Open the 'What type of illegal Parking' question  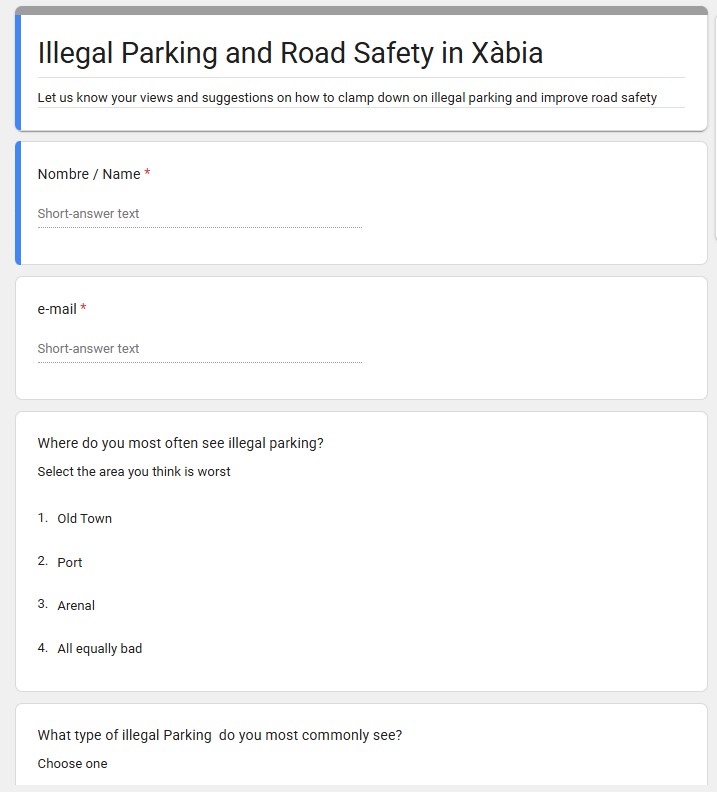click(x=220, y=735)
